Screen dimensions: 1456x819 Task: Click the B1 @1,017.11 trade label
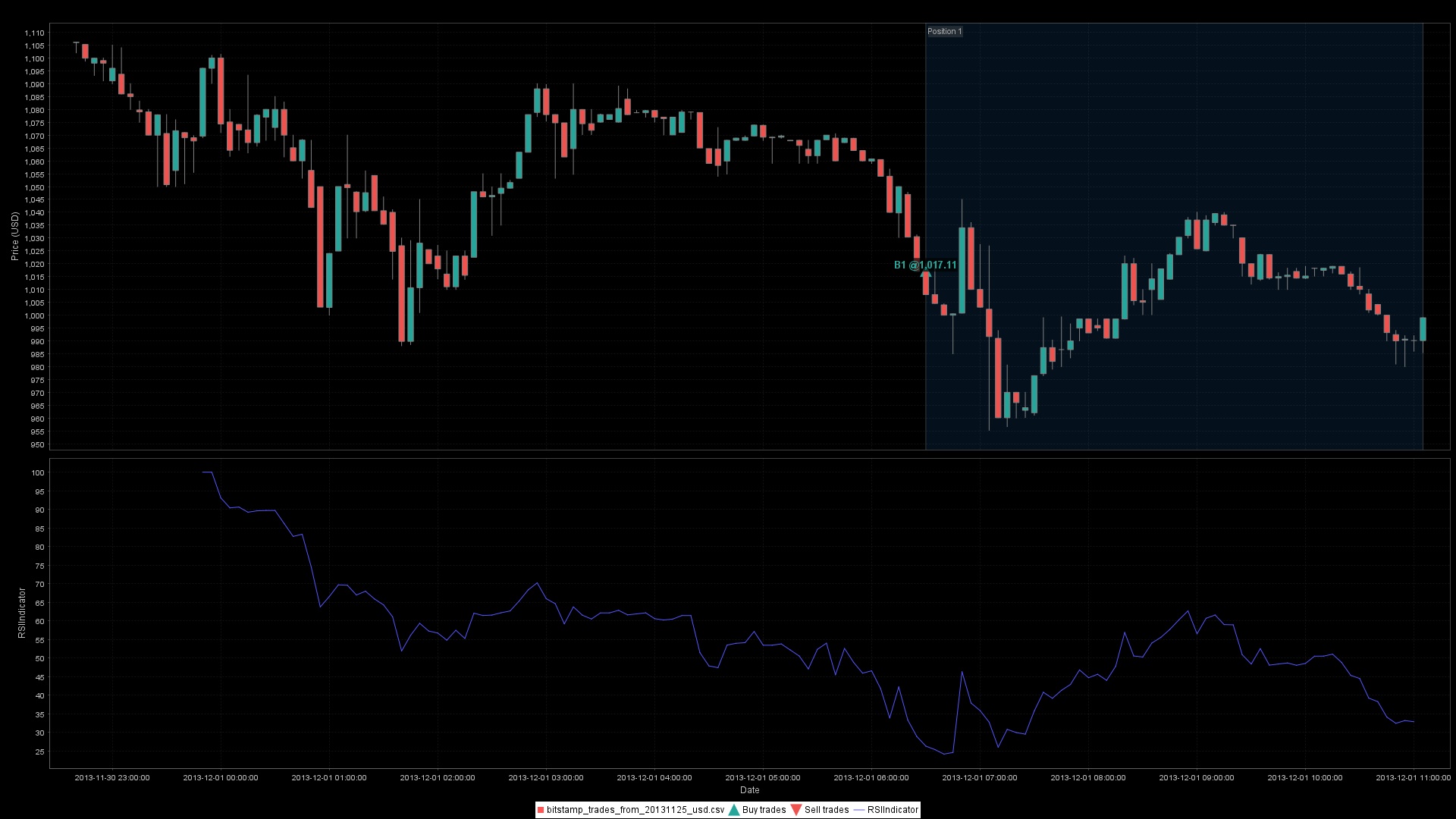[924, 265]
